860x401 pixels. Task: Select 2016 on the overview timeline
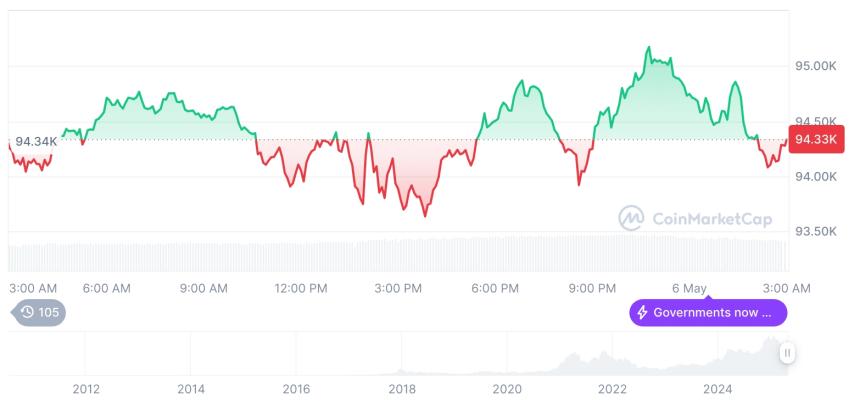(x=296, y=388)
